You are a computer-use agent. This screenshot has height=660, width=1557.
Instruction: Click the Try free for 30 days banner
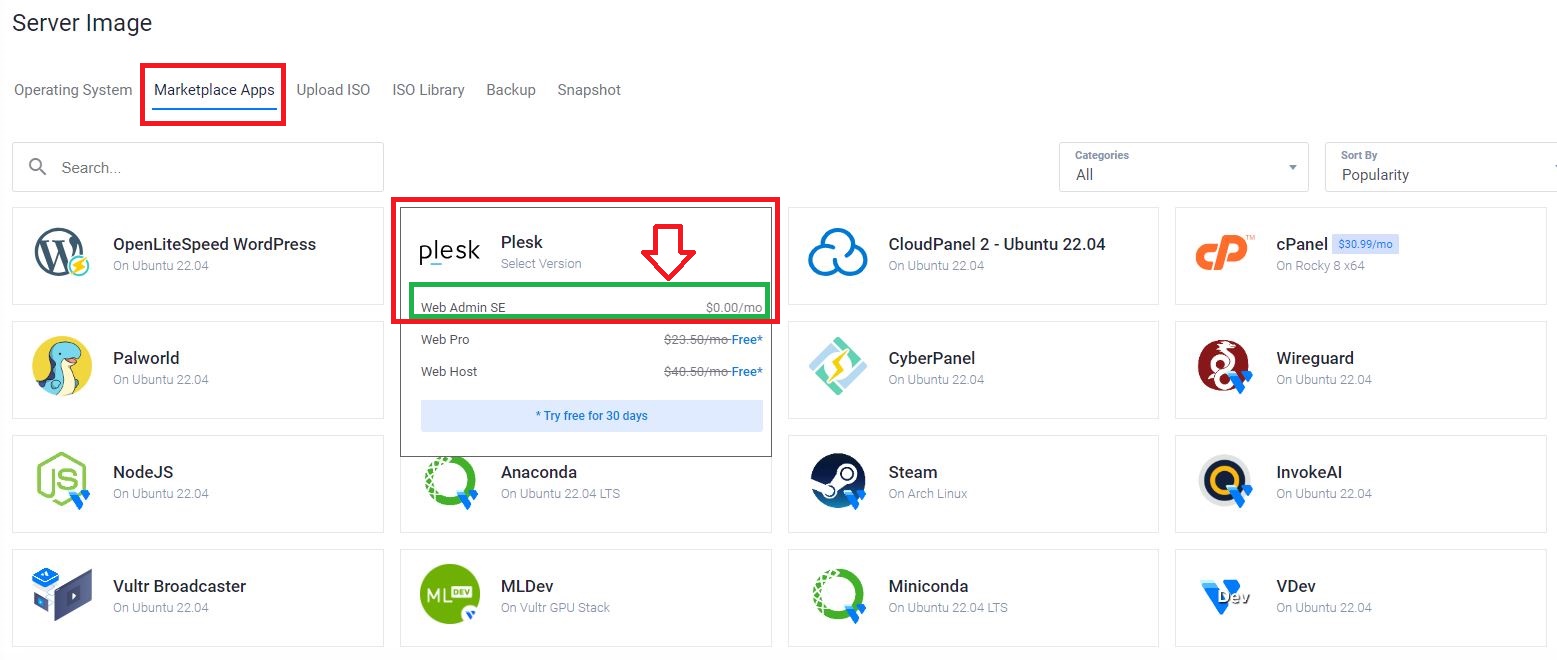pyautogui.click(x=591, y=416)
